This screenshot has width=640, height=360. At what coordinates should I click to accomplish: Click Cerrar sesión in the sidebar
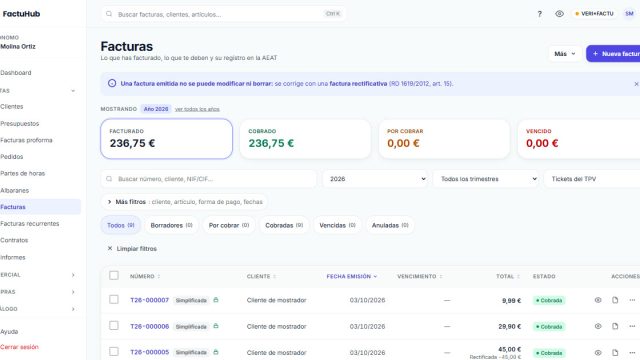(40, 347)
